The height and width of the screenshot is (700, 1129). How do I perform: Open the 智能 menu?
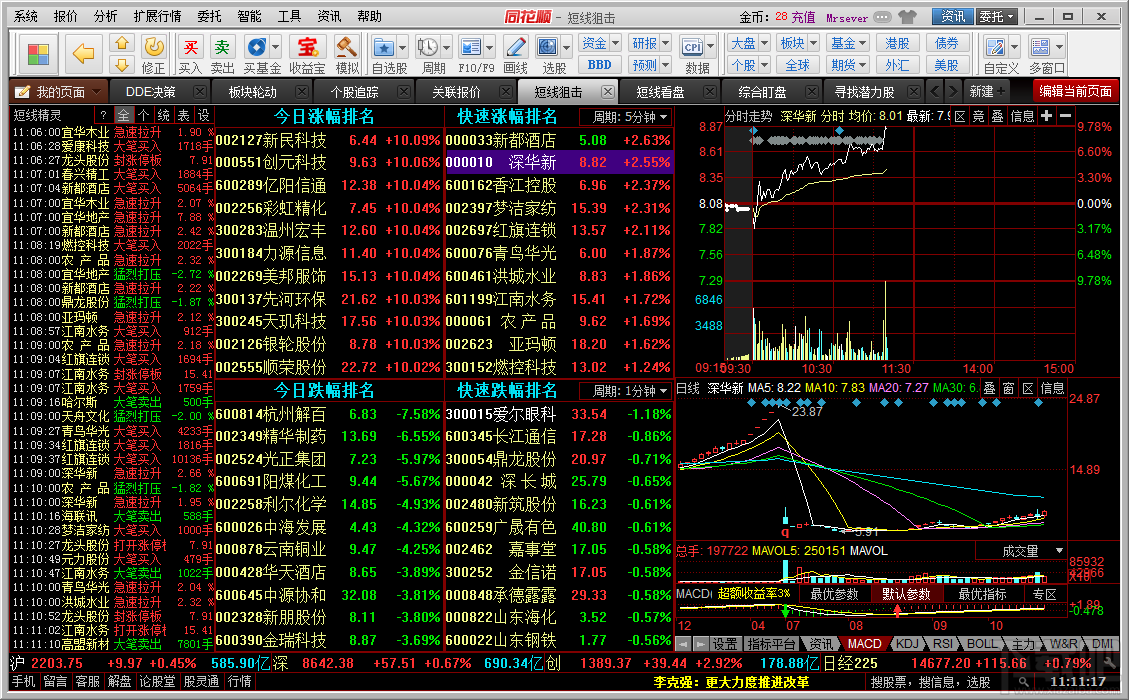[249, 16]
